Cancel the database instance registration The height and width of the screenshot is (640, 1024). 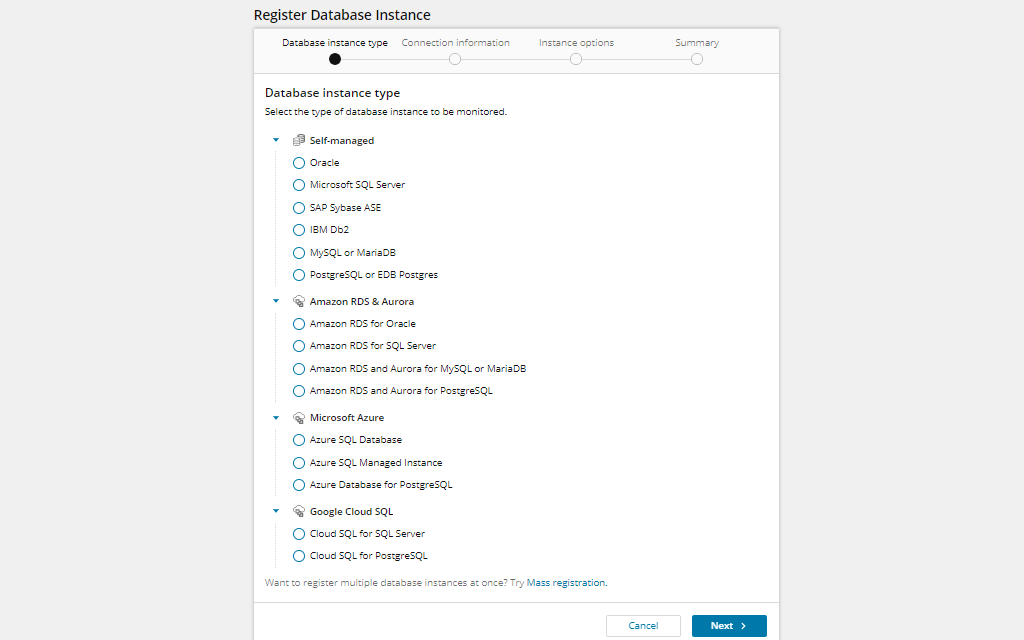point(643,626)
